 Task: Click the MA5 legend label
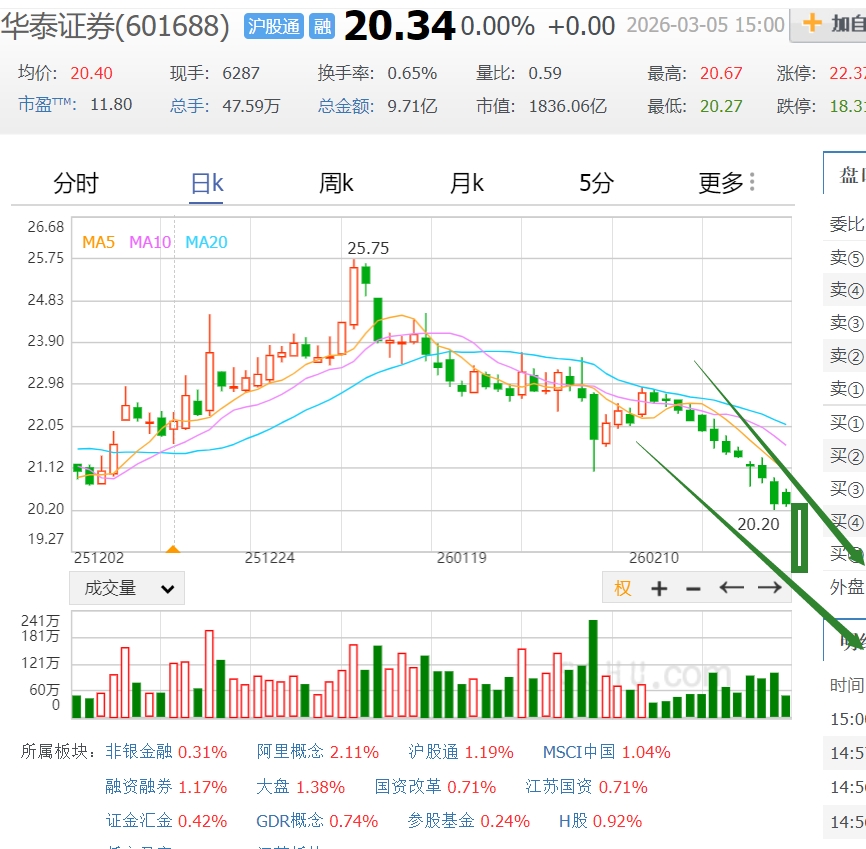point(98,242)
